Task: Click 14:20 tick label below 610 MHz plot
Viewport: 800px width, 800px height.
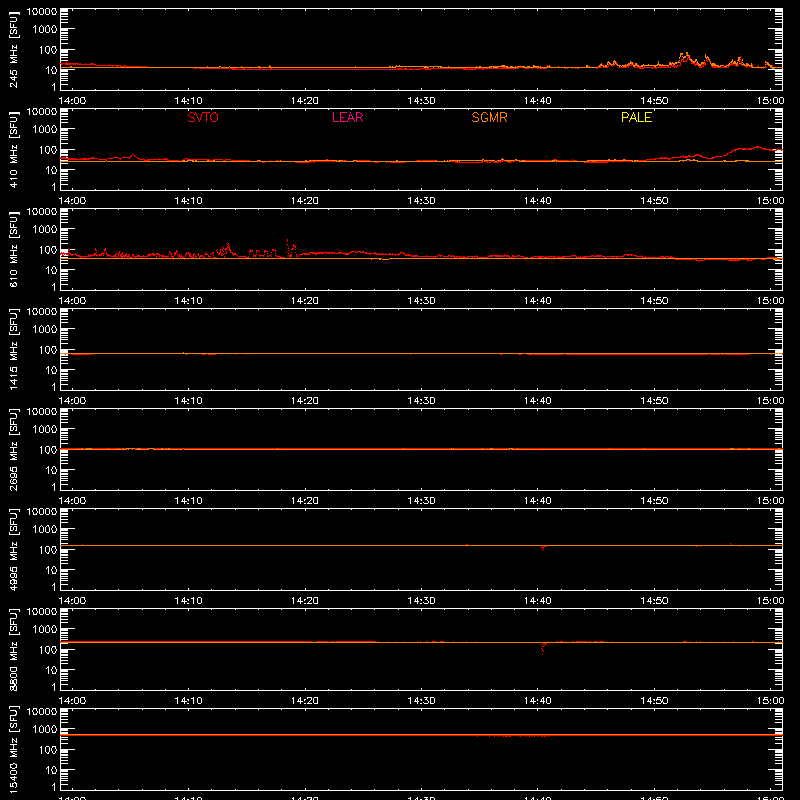Action: tap(305, 301)
